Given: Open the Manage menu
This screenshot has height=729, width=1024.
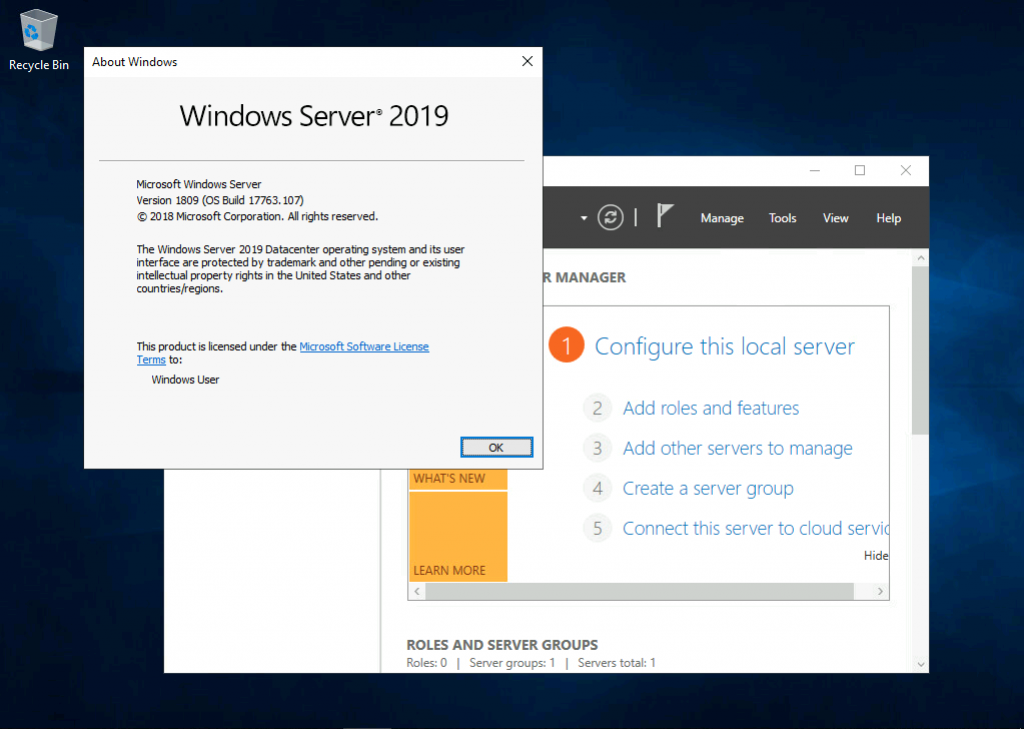Looking at the screenshot, I should pos(721,217).
